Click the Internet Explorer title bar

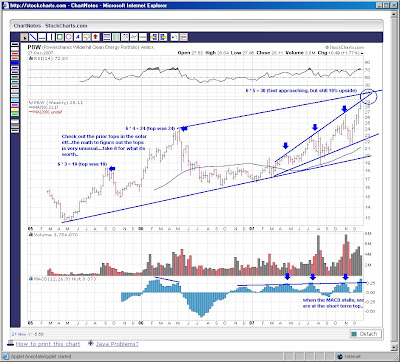tap(200, 5)
